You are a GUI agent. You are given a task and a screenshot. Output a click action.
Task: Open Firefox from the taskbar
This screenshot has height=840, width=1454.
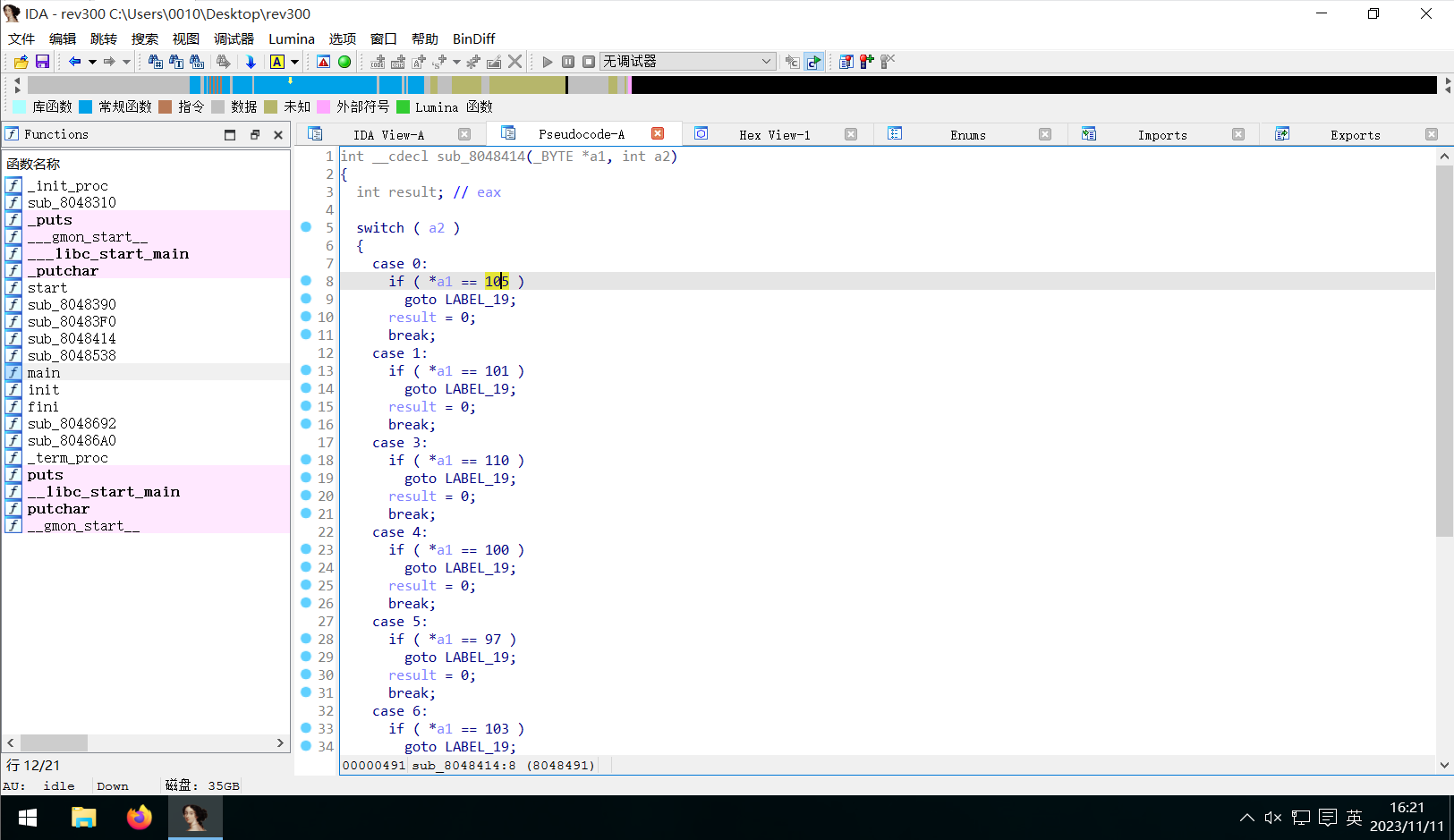point(140,818)
